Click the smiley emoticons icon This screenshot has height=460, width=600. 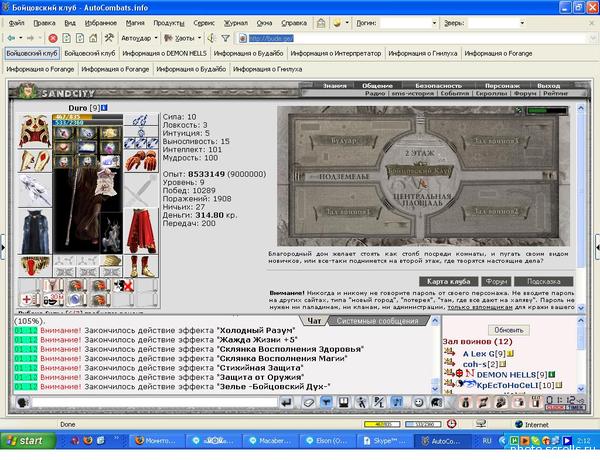tap(419, 402)
